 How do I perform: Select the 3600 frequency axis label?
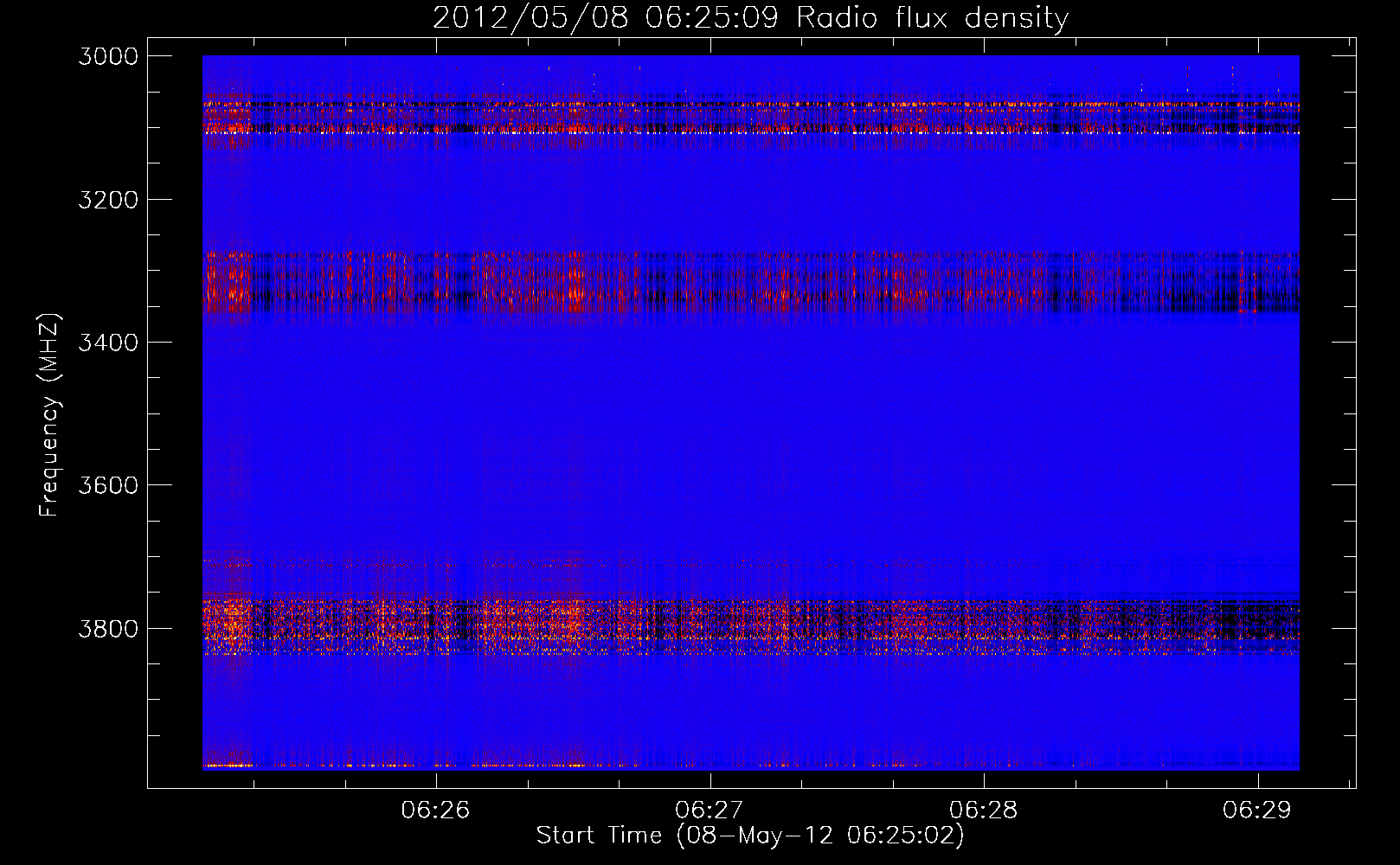tap(108, 485)
